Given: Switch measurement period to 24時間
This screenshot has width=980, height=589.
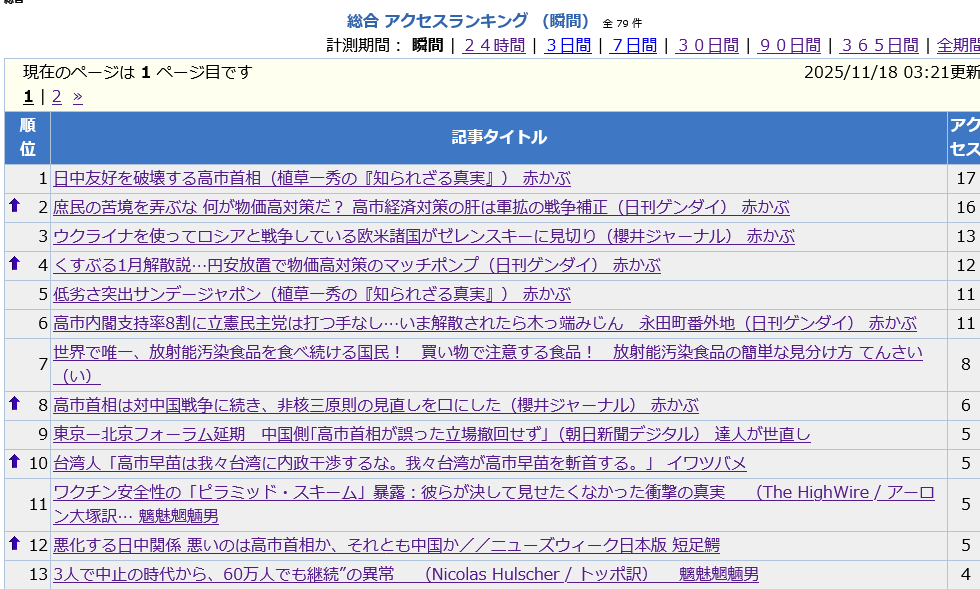Looking at the screenshot, I should click(x=494, y=45).
